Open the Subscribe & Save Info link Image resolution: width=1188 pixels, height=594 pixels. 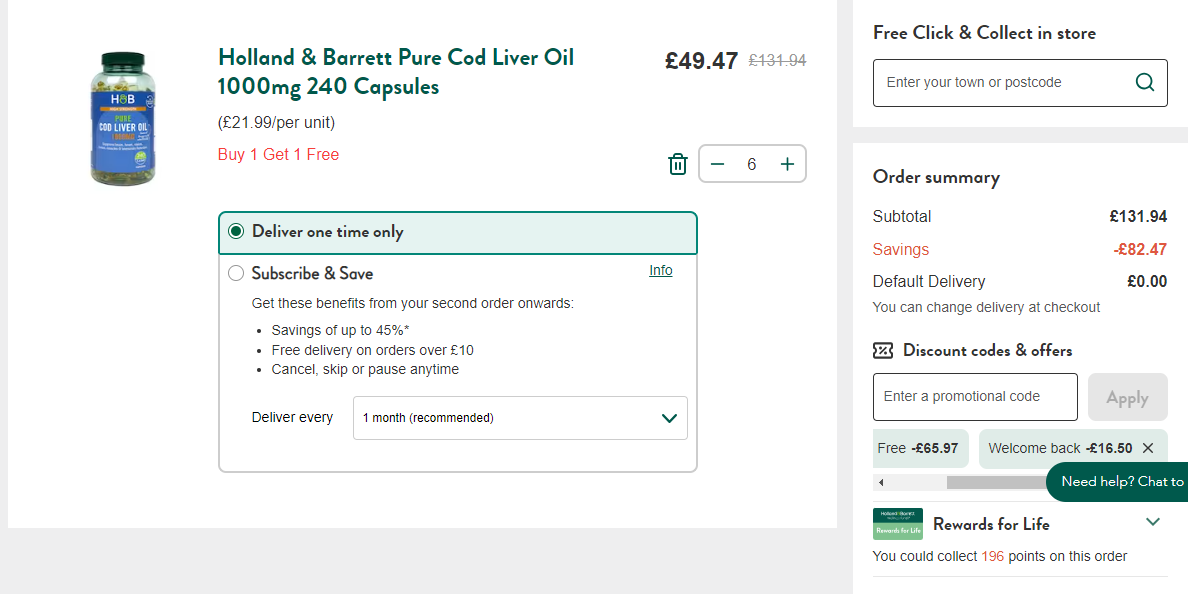tap(661, 270)
